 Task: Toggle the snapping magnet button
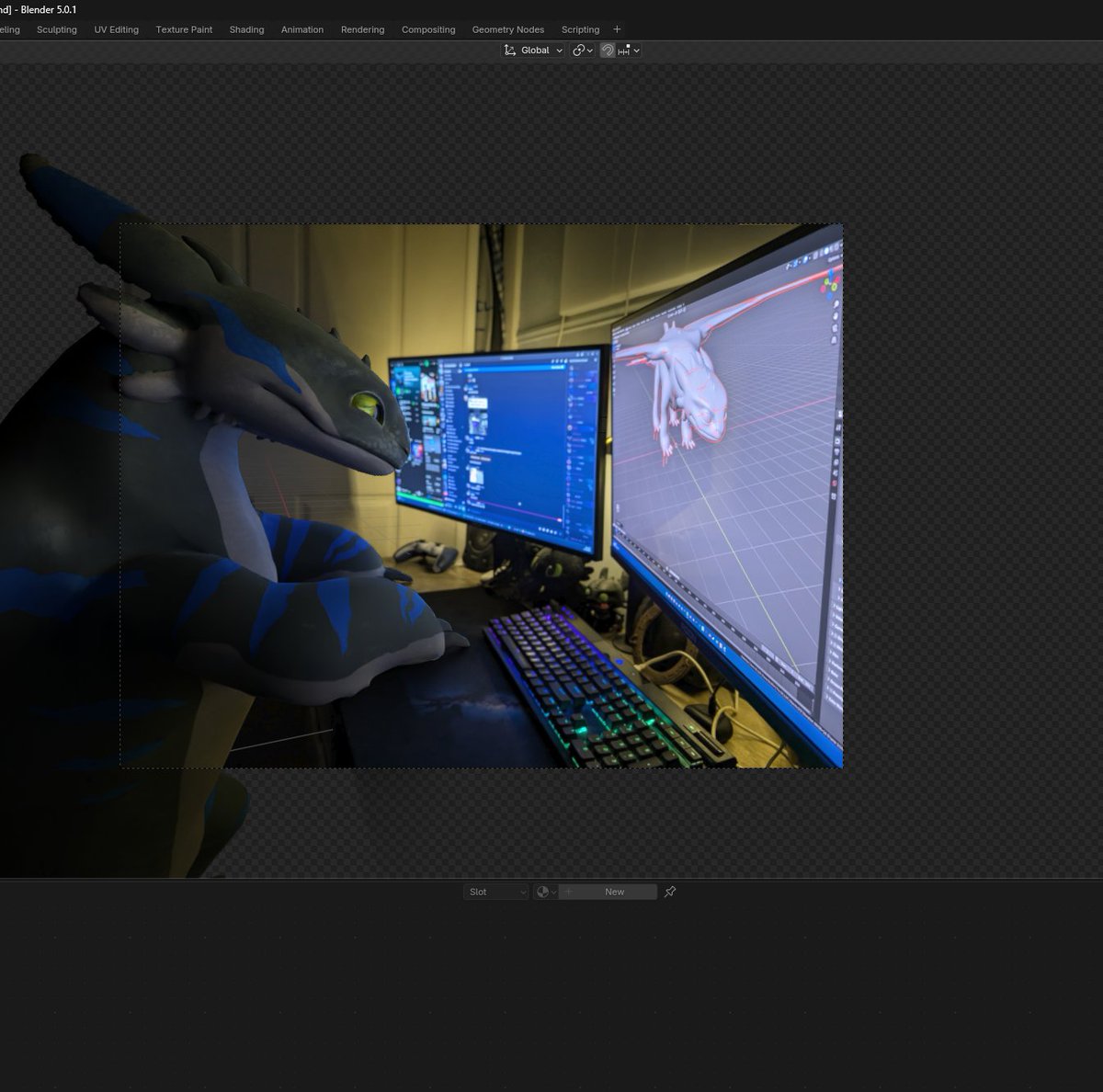608,51
